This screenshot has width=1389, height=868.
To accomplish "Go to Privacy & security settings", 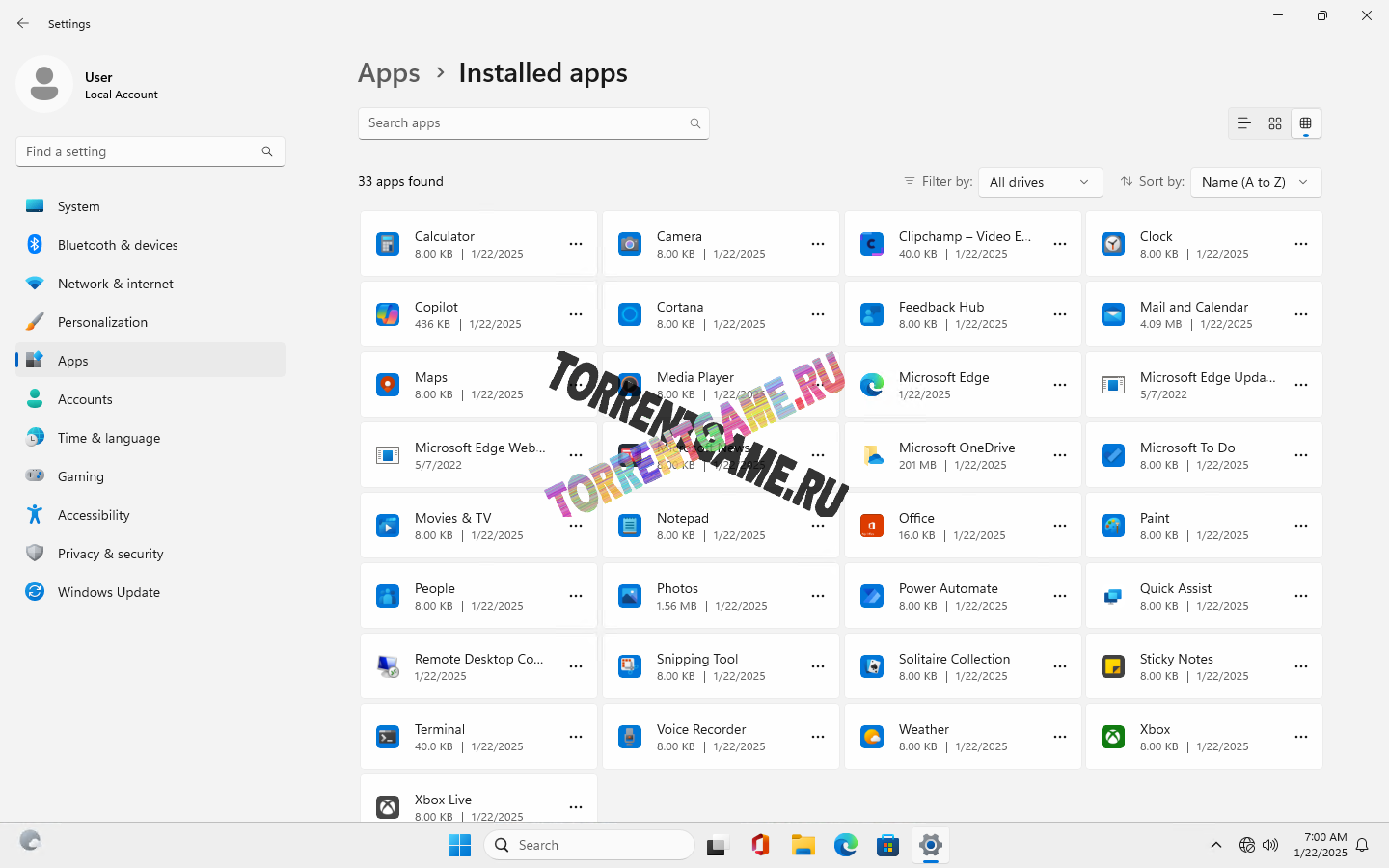I will pyautogui.click(x=110, y=554).
